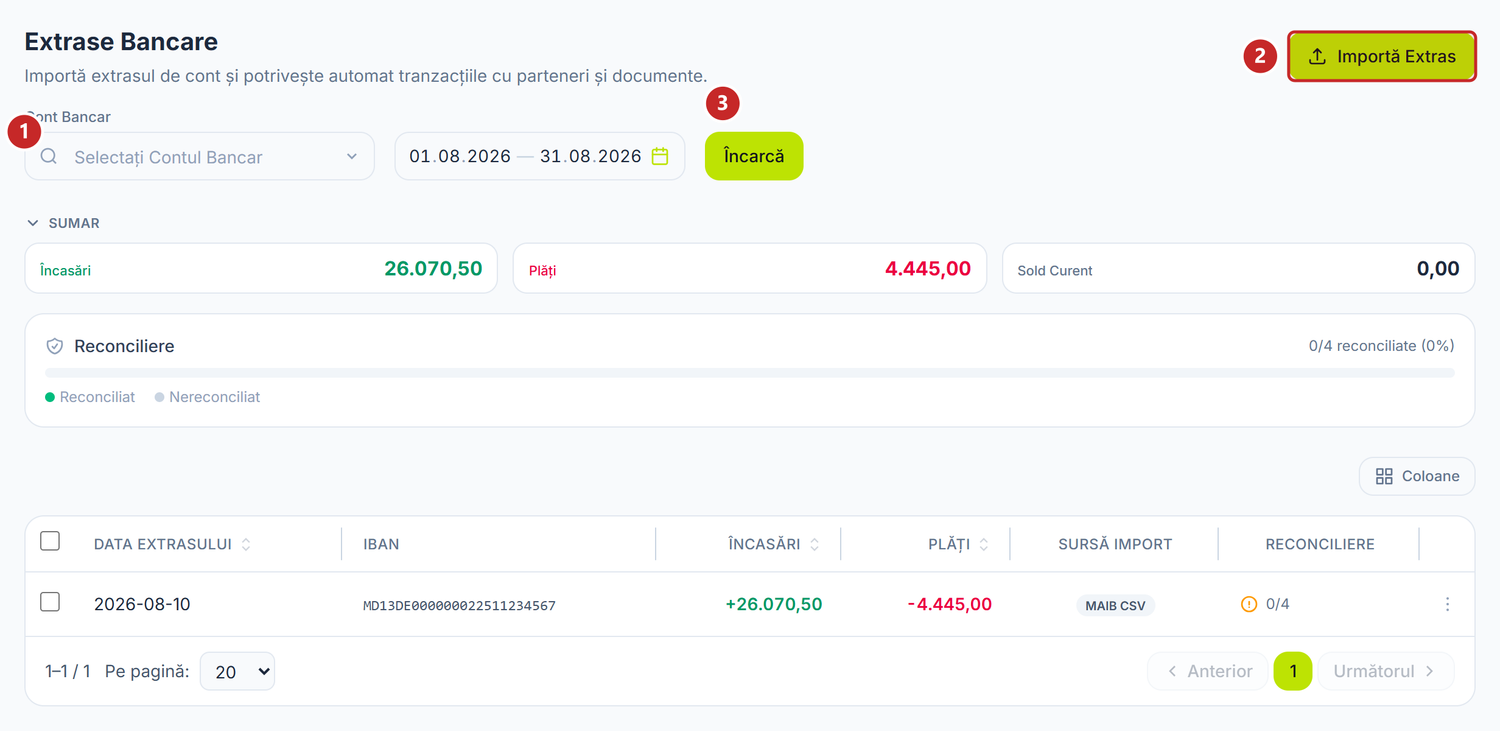This screenshot has height=731, width=1500.
Task: Tick the select-all checkbox in table header
Action: tap(50, 541)
